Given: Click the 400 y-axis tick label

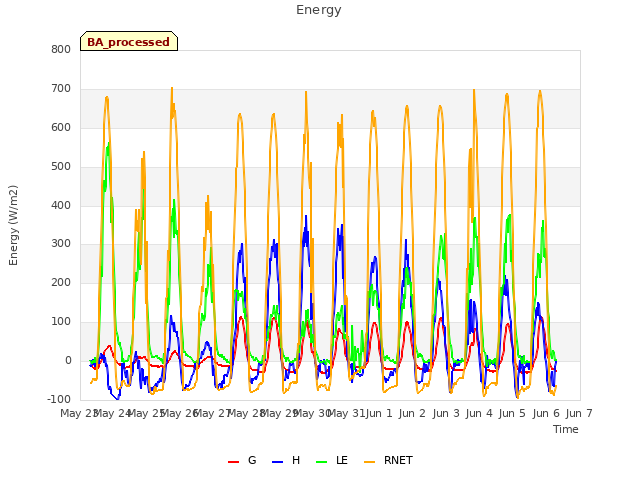Looking at the screenshot, I should pos(61,205).
